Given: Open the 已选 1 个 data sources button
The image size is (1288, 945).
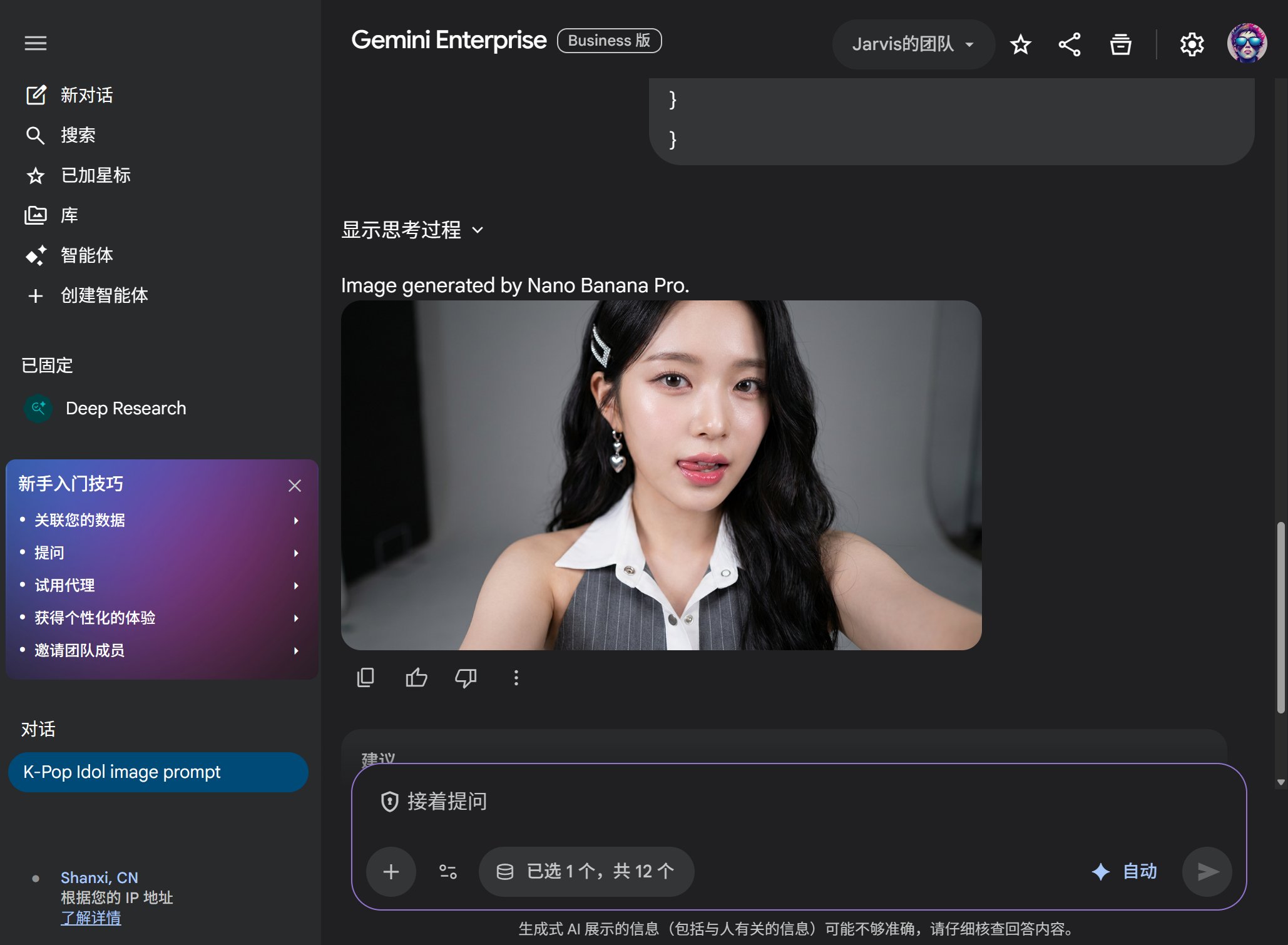Looking at the screenshot, I should 586,871.
